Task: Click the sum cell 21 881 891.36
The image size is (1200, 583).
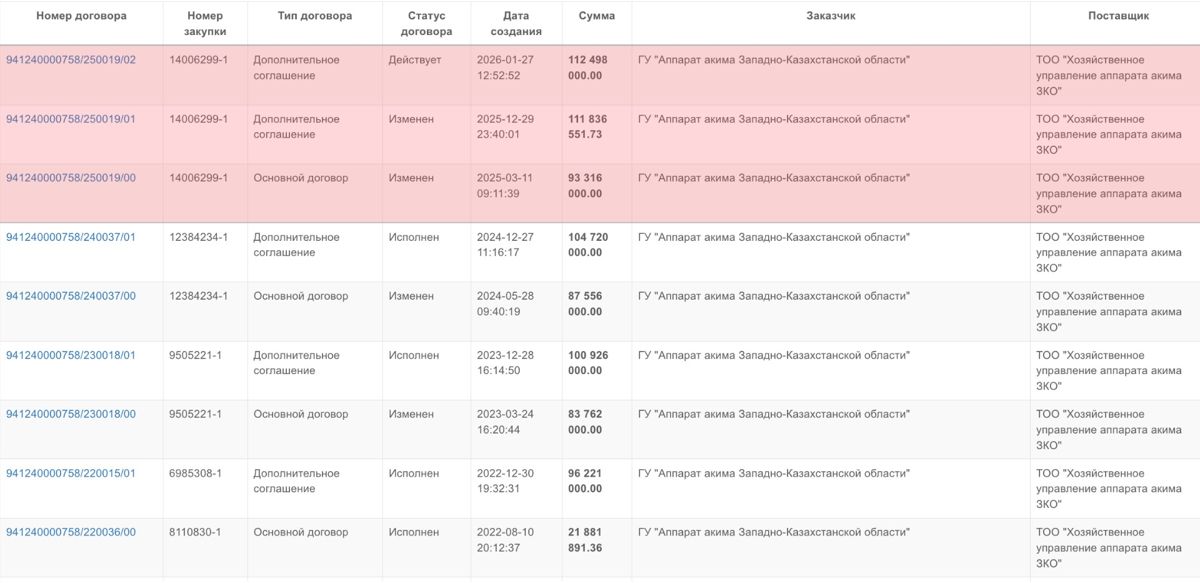Action: pyautogui.click(x=585, y=540)
